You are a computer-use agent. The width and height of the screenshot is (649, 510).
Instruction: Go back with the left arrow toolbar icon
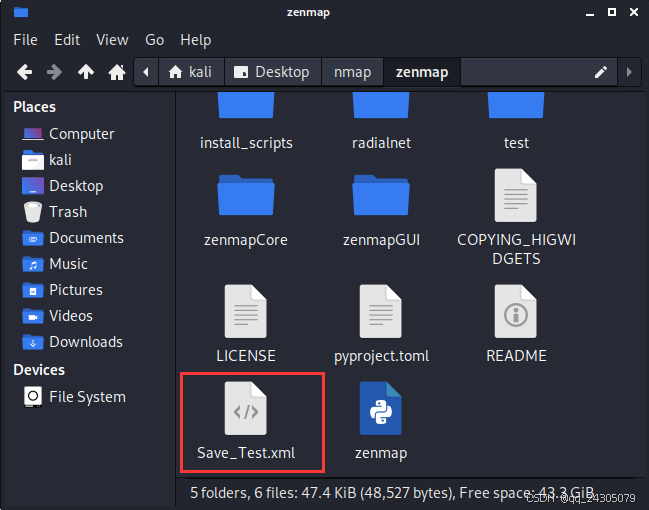point(25,72)
